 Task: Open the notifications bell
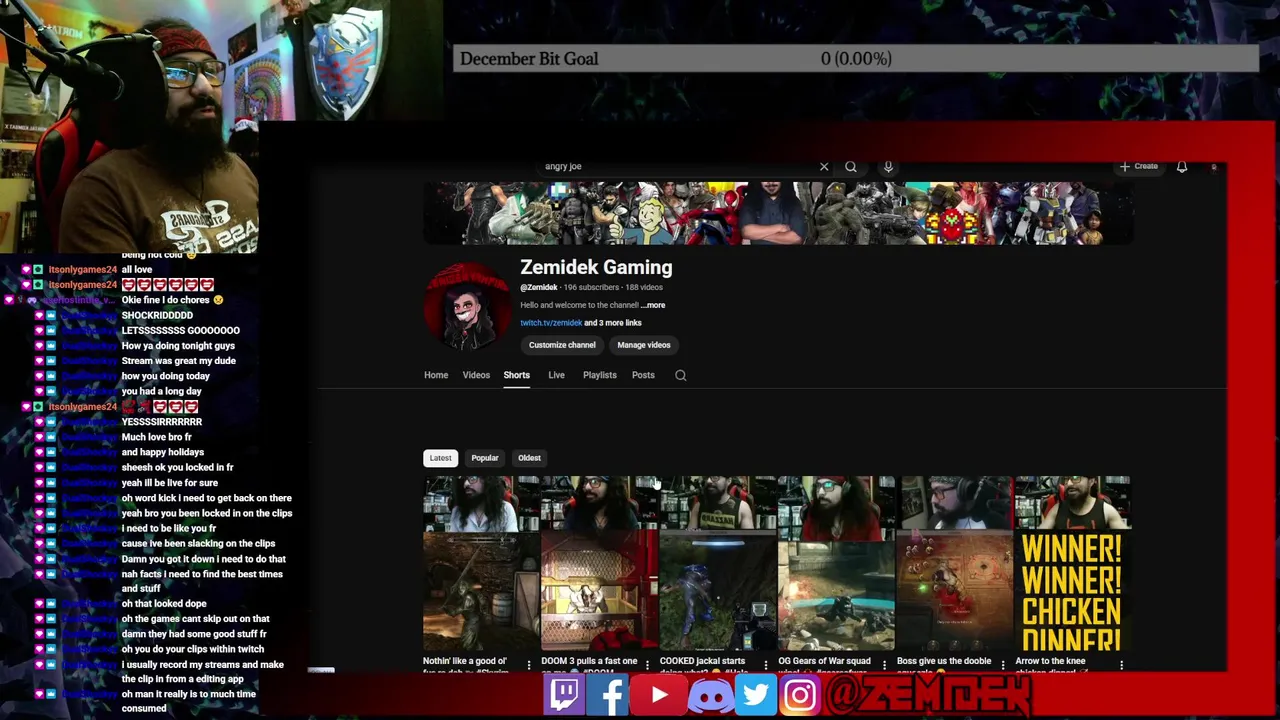(1182, 166)
